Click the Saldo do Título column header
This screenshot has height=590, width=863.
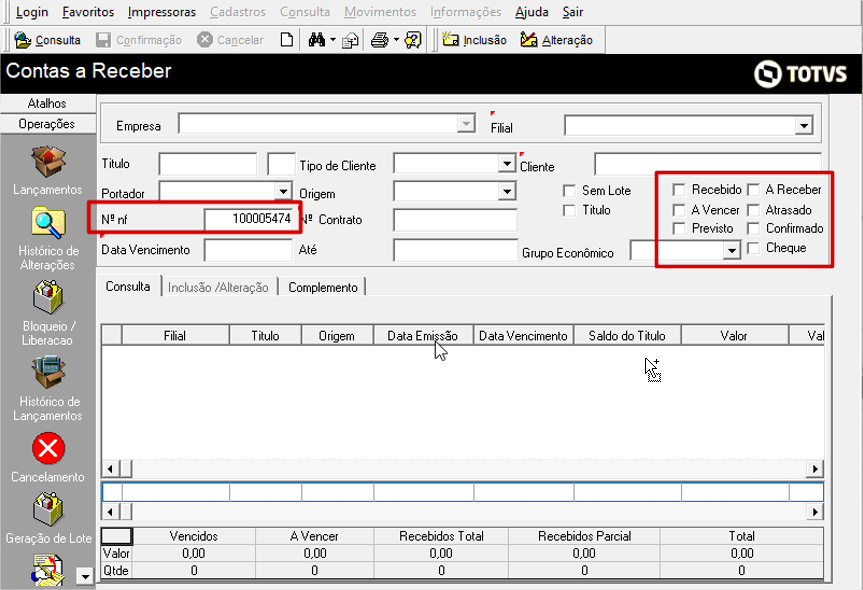coord(627,336)
